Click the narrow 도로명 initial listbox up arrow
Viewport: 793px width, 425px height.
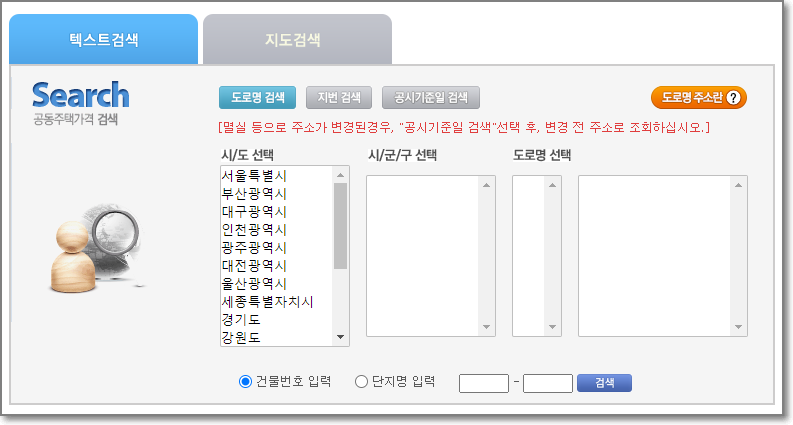tap(552, 185)
